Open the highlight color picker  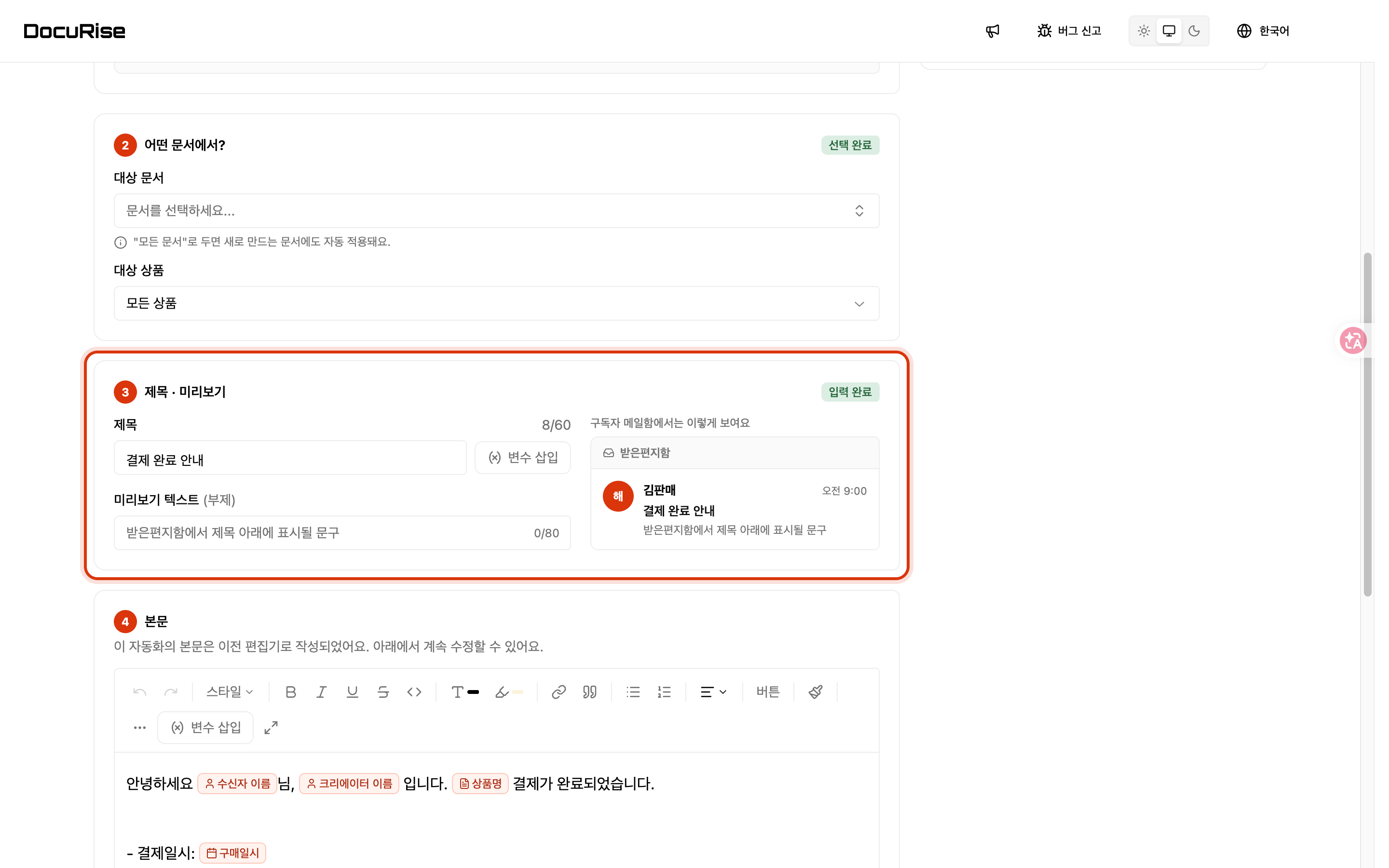coord(509,692)
